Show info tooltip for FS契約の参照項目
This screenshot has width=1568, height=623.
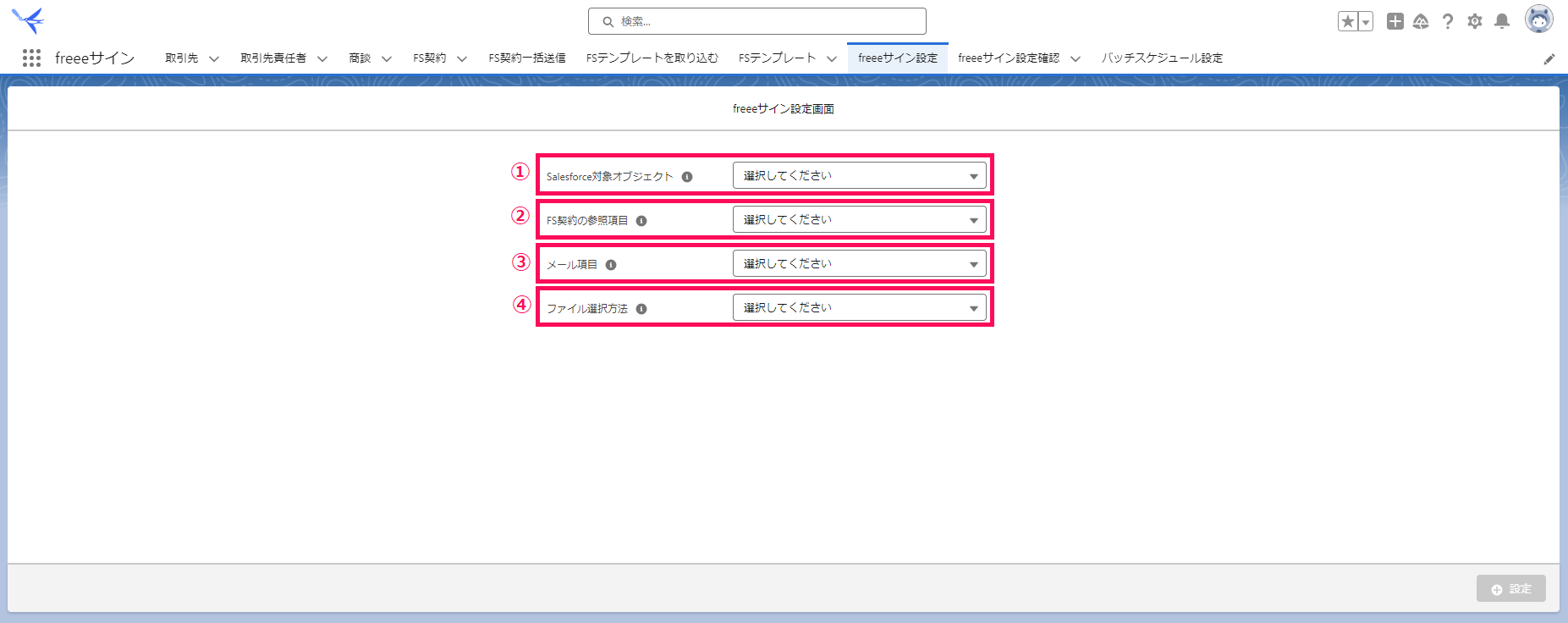click(641, 221)
